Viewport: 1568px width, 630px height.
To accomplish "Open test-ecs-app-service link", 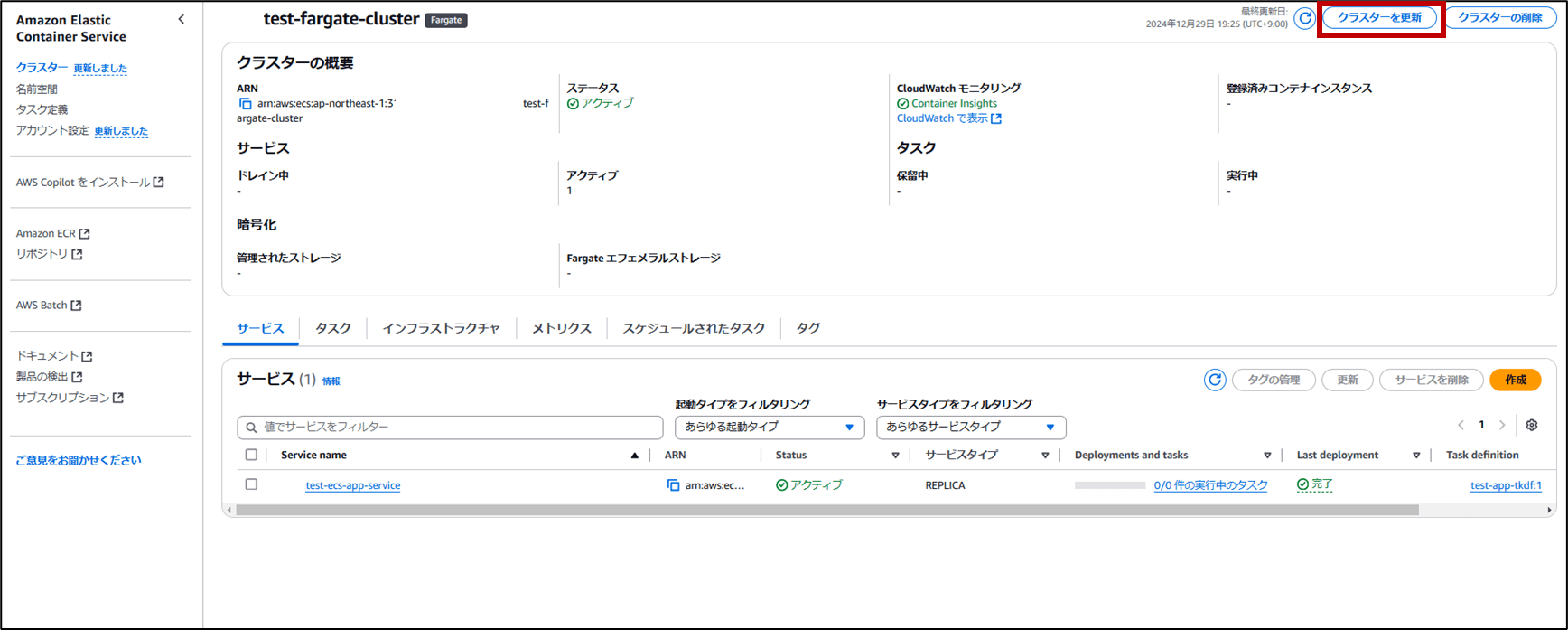I will (x=353, y=485).
